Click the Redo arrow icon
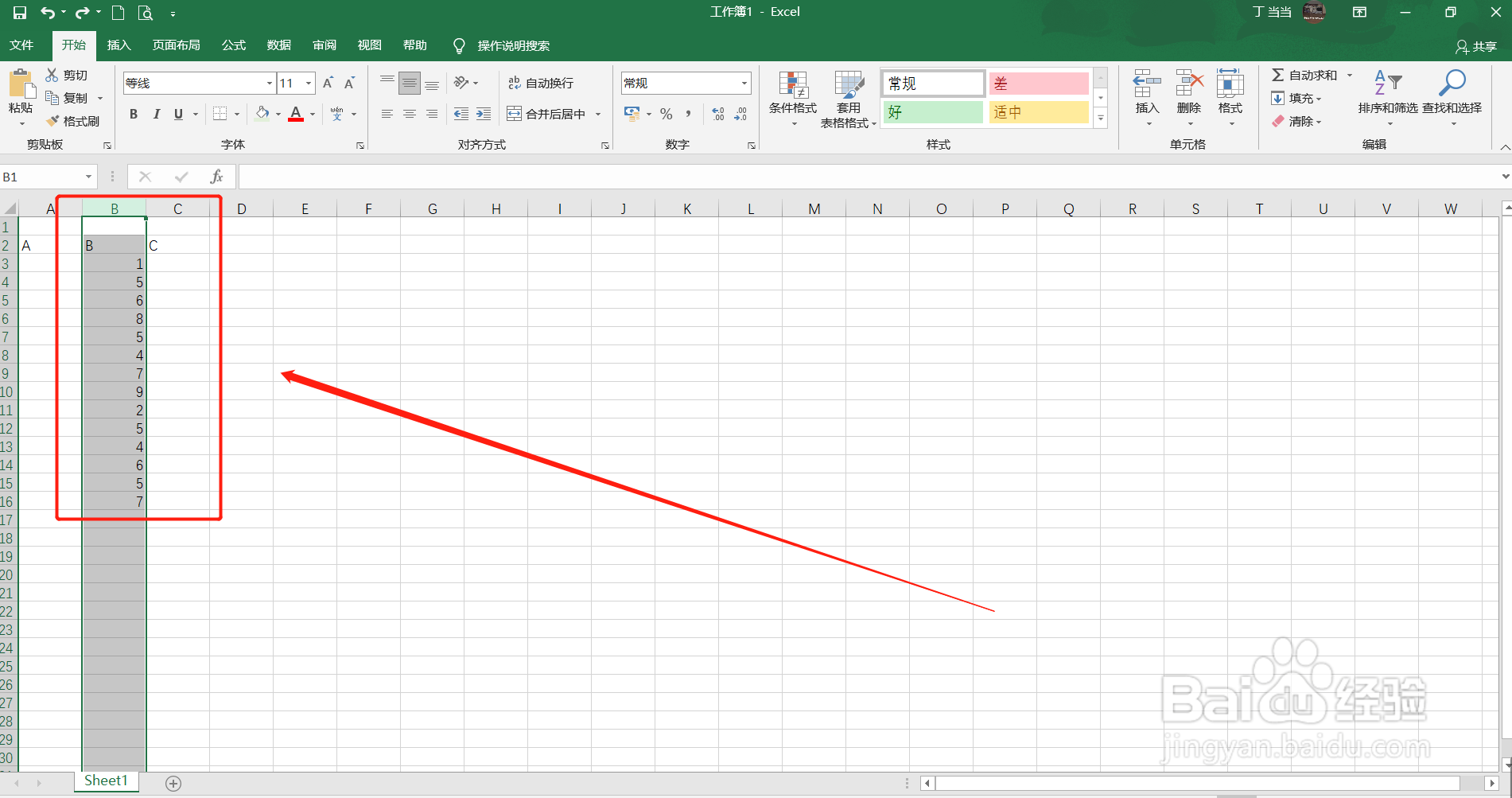 82,13
